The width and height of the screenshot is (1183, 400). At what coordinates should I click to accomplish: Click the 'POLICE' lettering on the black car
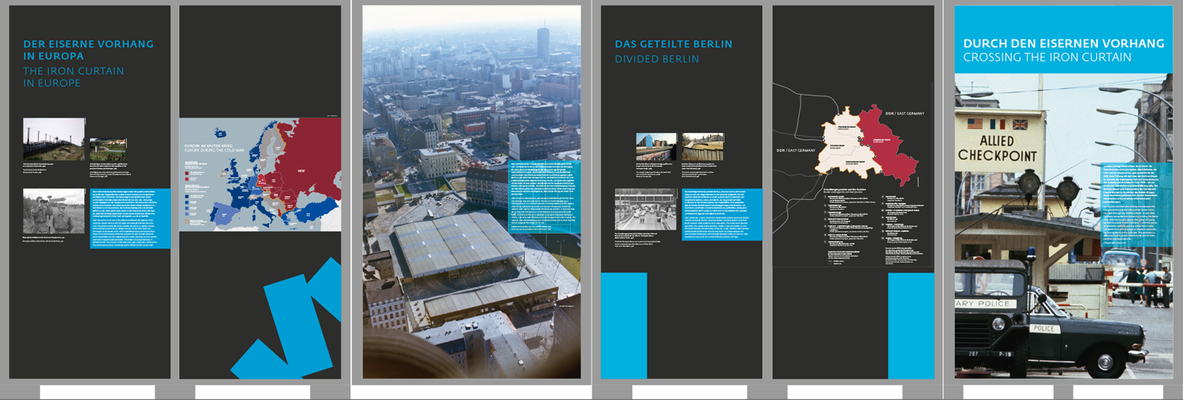click(x=1046, y=328)
